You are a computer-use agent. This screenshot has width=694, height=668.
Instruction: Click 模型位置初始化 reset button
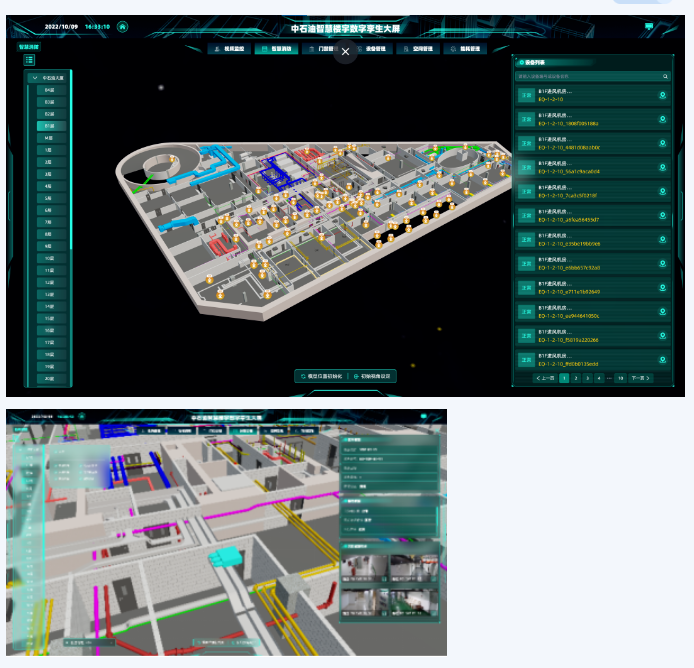click(x=321, y=376)
